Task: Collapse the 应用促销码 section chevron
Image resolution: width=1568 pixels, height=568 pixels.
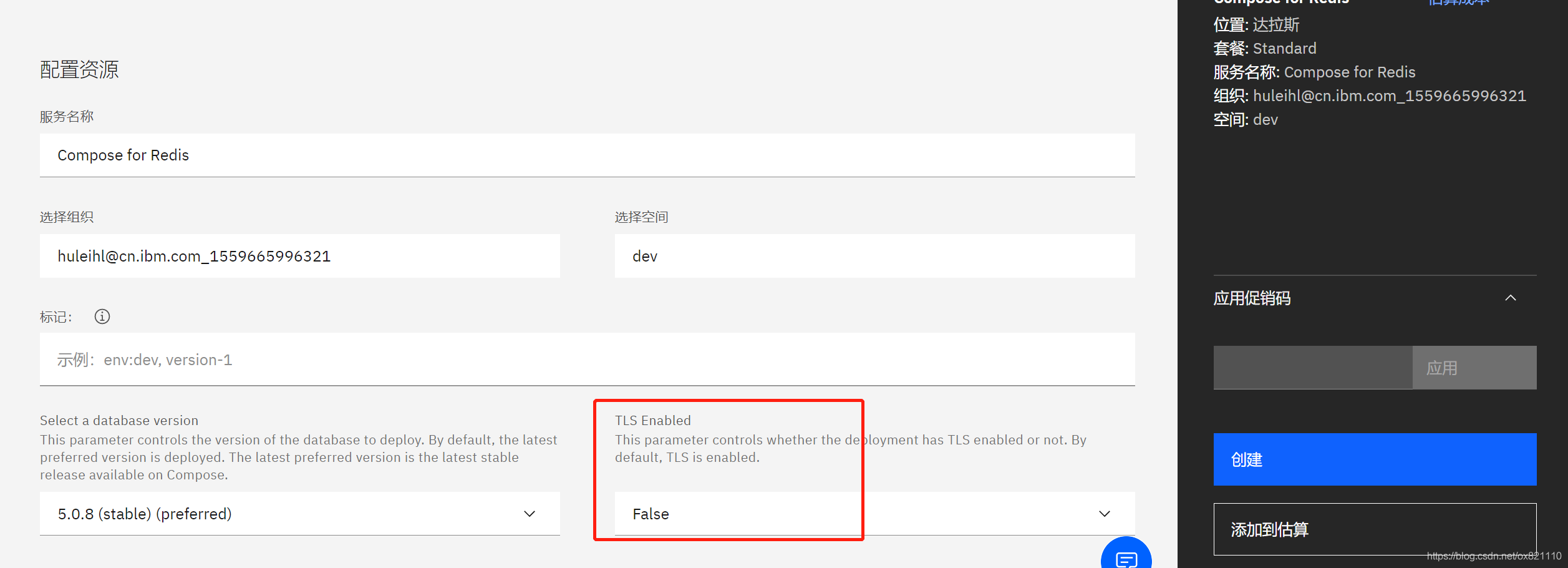Action: (1510, 298)
